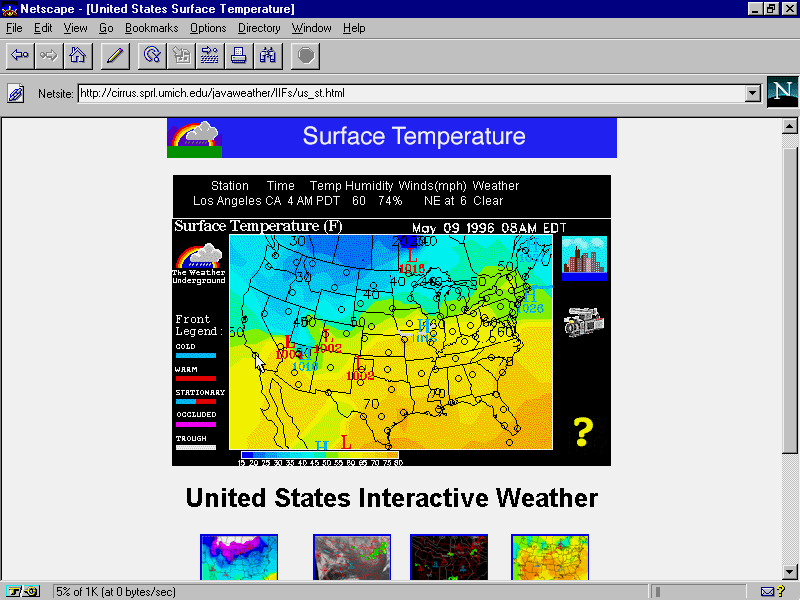The height and width of the screenshot is (600, 800).
Task: Print the page using the printer icon
Action: tap(239, 55)
